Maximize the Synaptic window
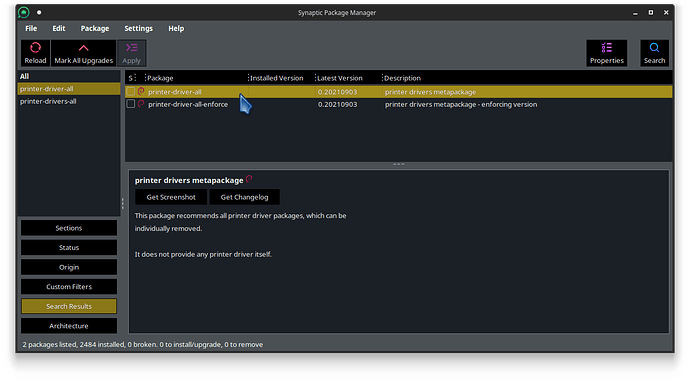The width and height of the screenshot is (690, 385). tap(650, 13)
